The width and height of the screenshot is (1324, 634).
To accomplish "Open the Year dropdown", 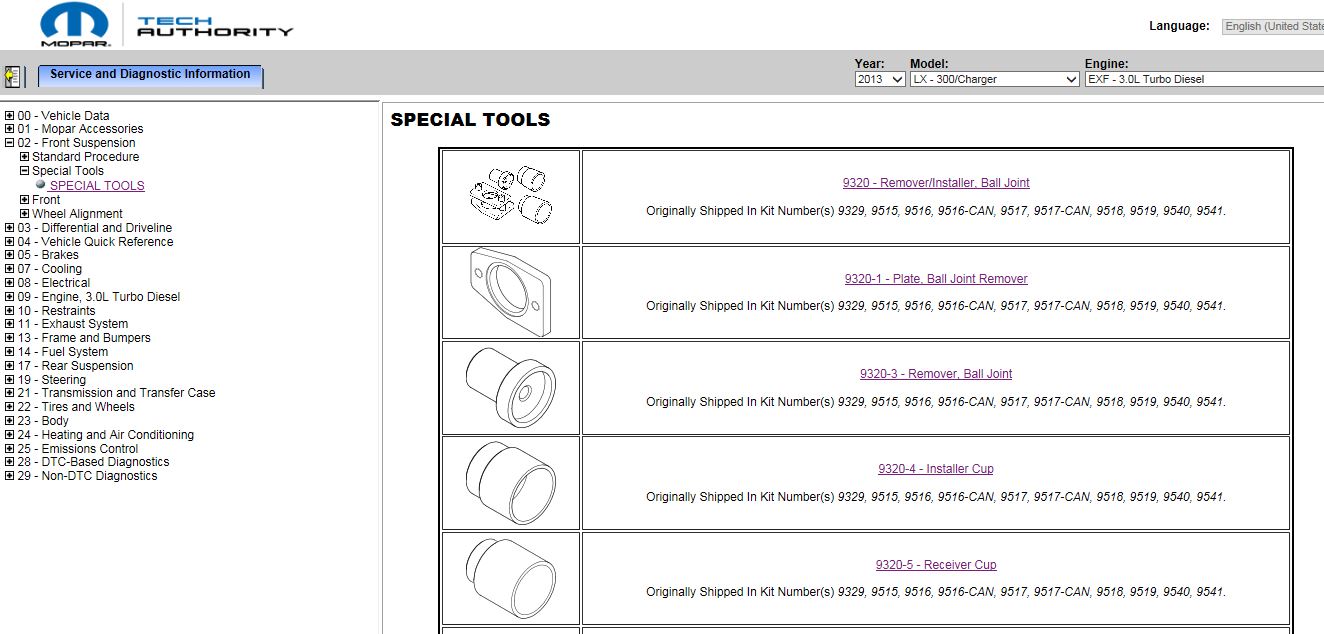I will point(880,79).
